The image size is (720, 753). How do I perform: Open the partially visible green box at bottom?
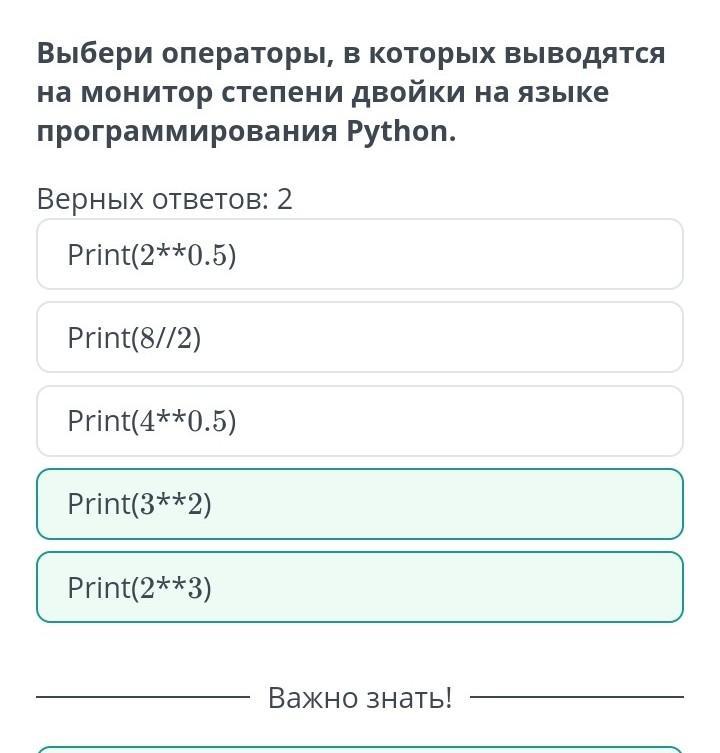click(x=360, y=750)
